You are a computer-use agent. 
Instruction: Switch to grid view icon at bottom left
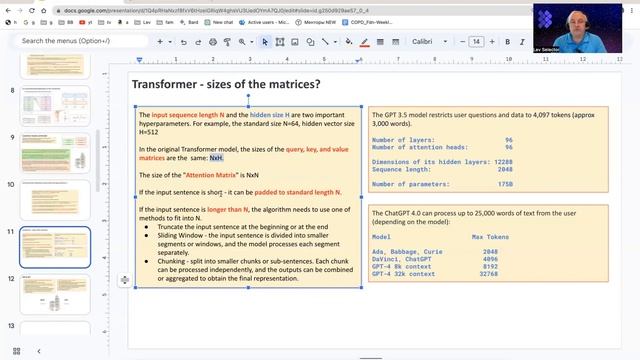coord(17,351)
